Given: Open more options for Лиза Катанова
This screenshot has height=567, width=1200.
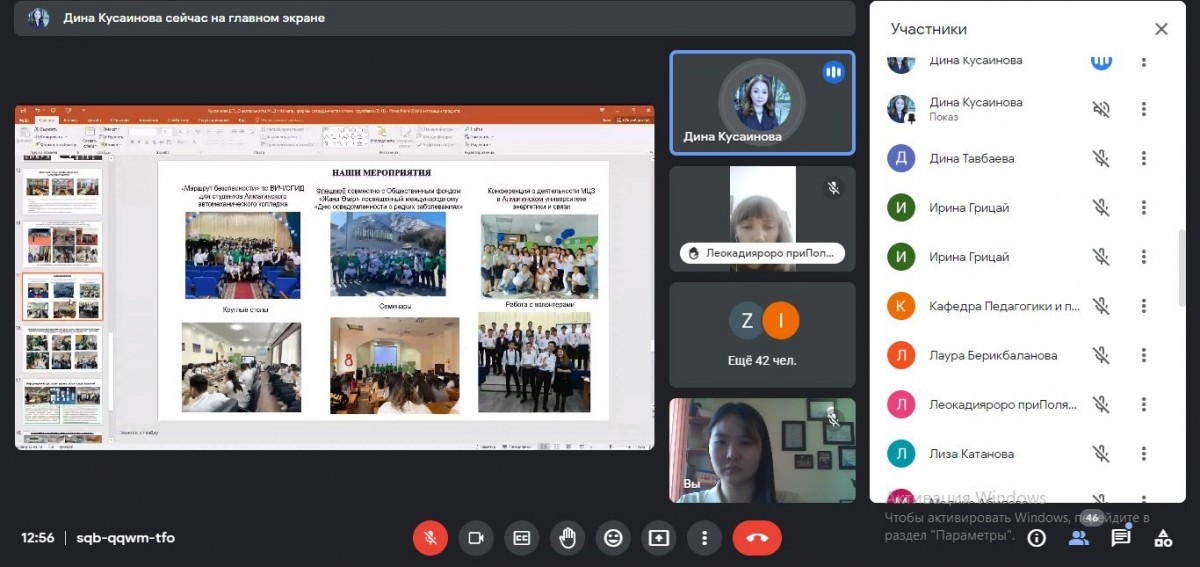Looking at the screenshot, I should [x=1144, y=454].
